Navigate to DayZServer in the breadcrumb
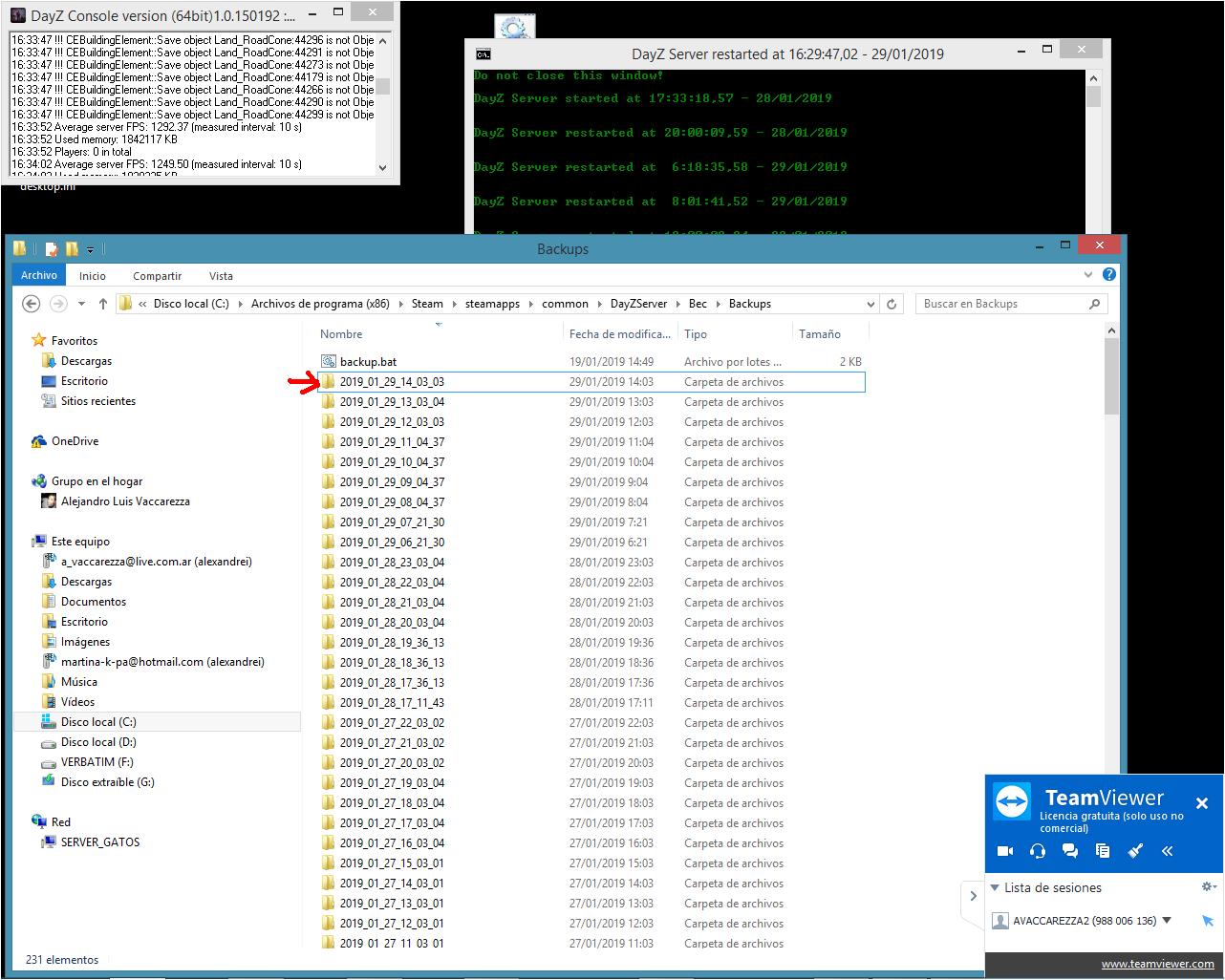1225x980 pixels. [638, 304]
